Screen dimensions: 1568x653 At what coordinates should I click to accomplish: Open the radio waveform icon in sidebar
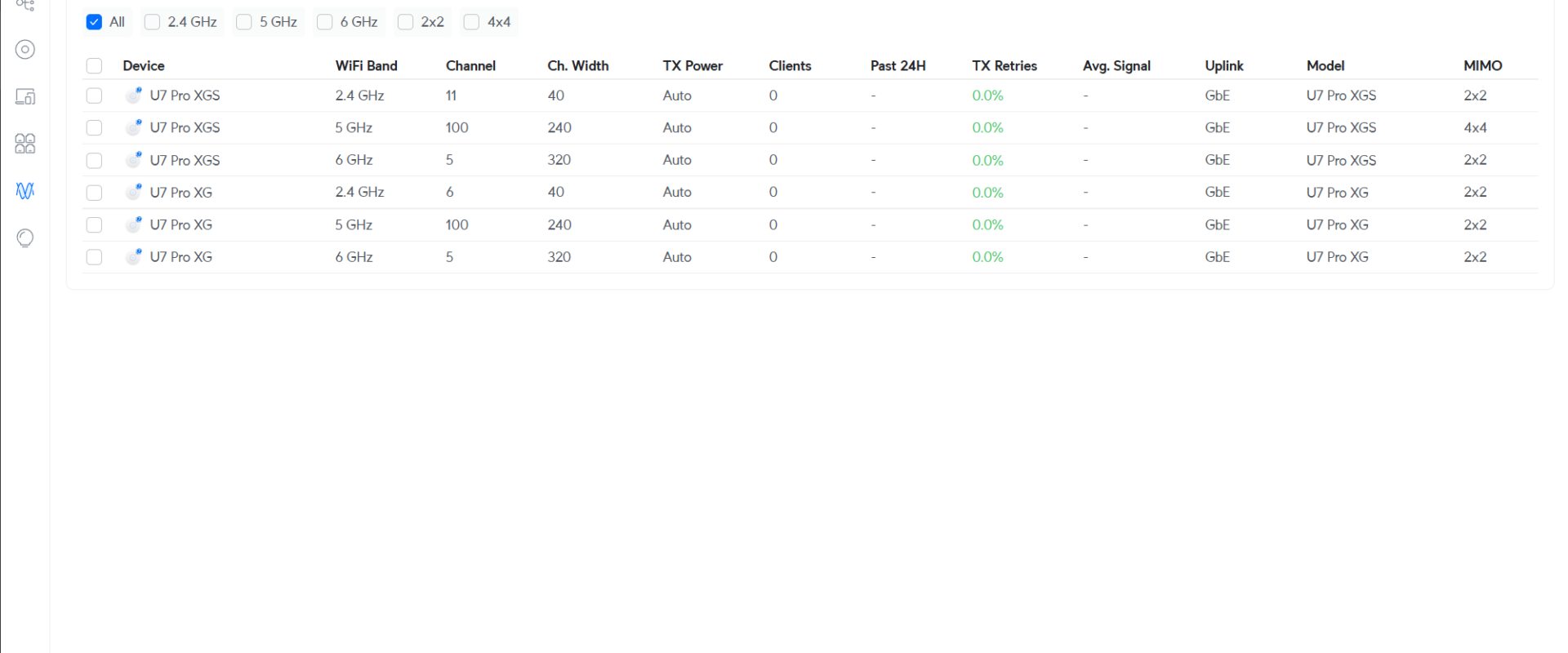25,191
